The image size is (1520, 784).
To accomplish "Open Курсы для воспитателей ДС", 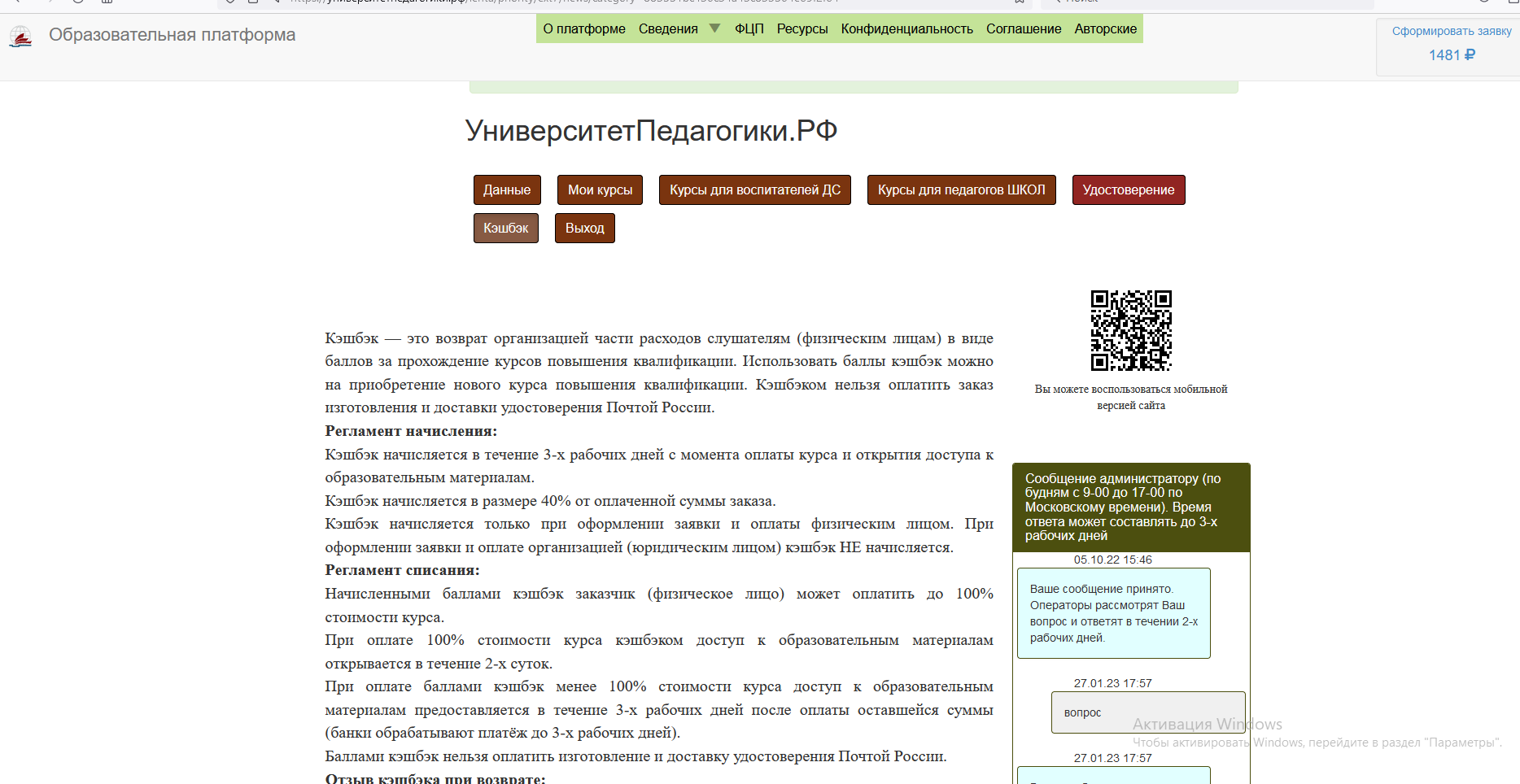I will [x=754, y=189].
